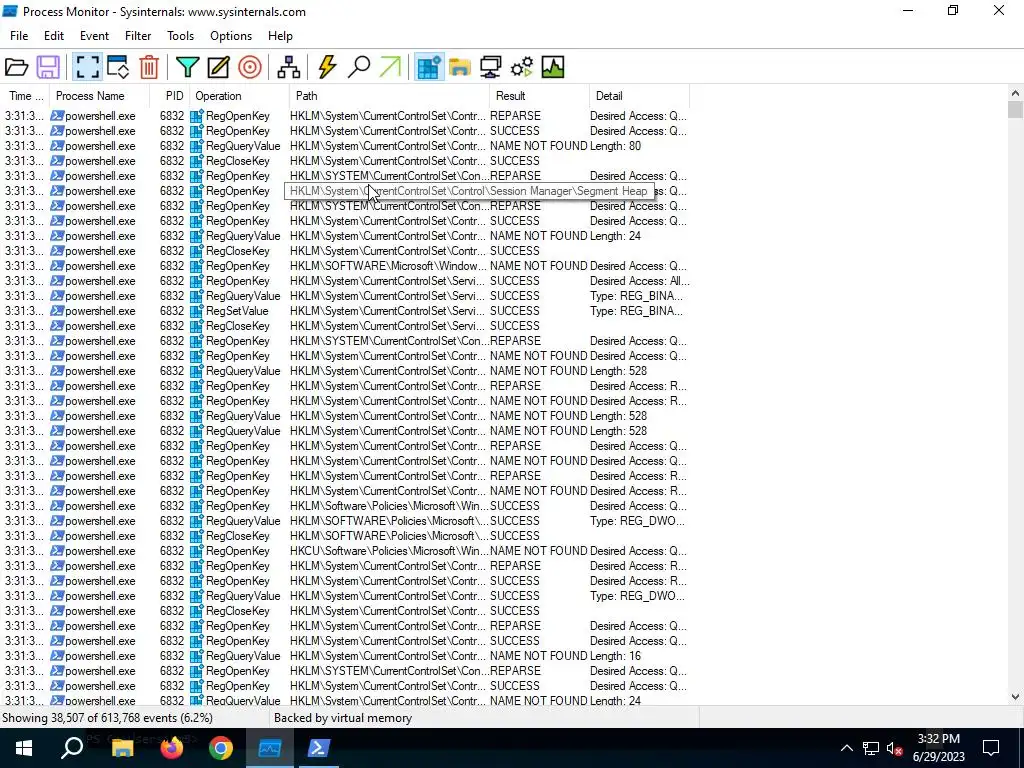Click the scrollbar down arrow
Image resolution: width=1024 pixels, height=768 pixels.
(1015, 697)
